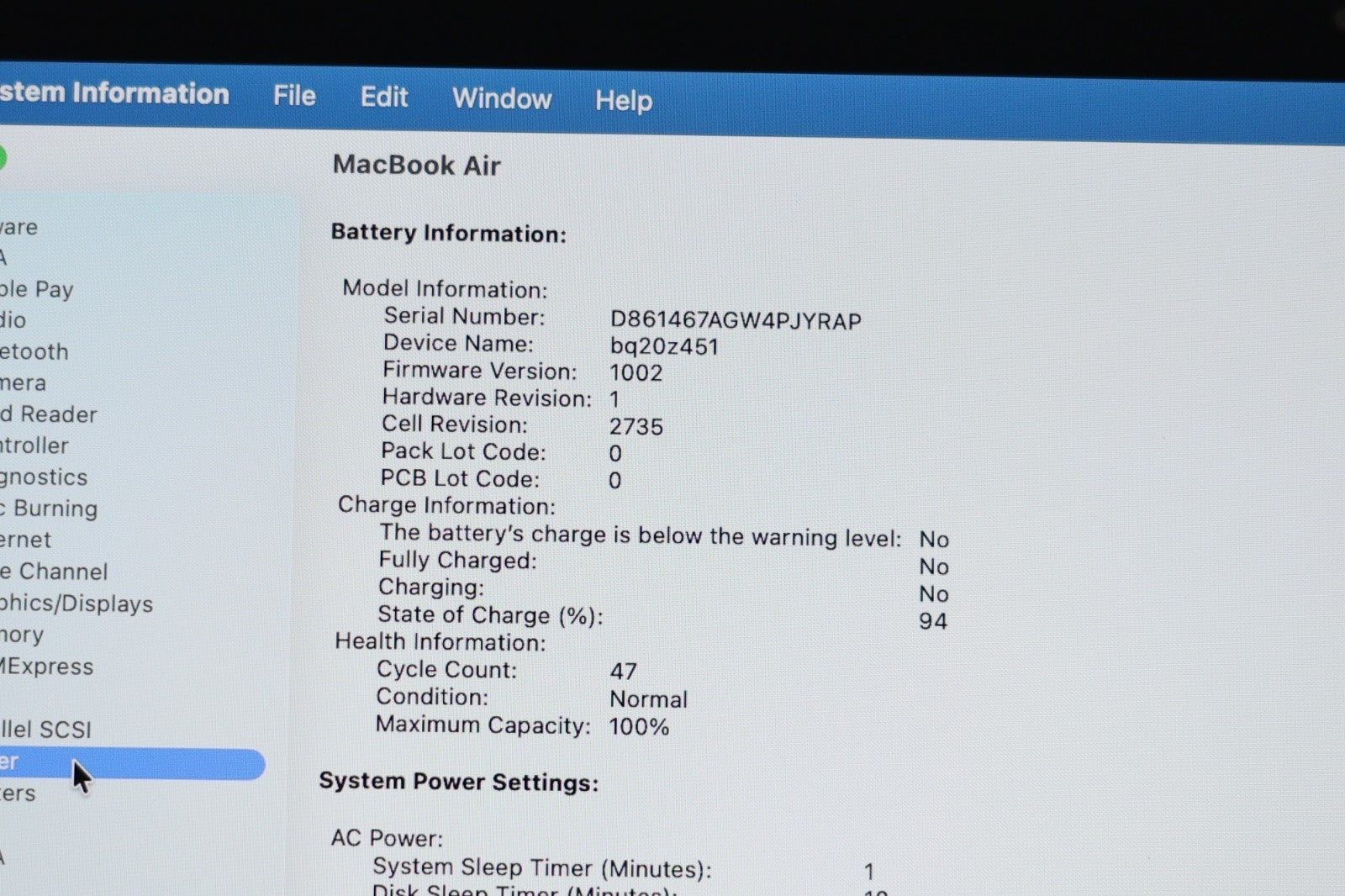Click the battery serial number value
1345x896 pixels.
click(x=735, y=321)
